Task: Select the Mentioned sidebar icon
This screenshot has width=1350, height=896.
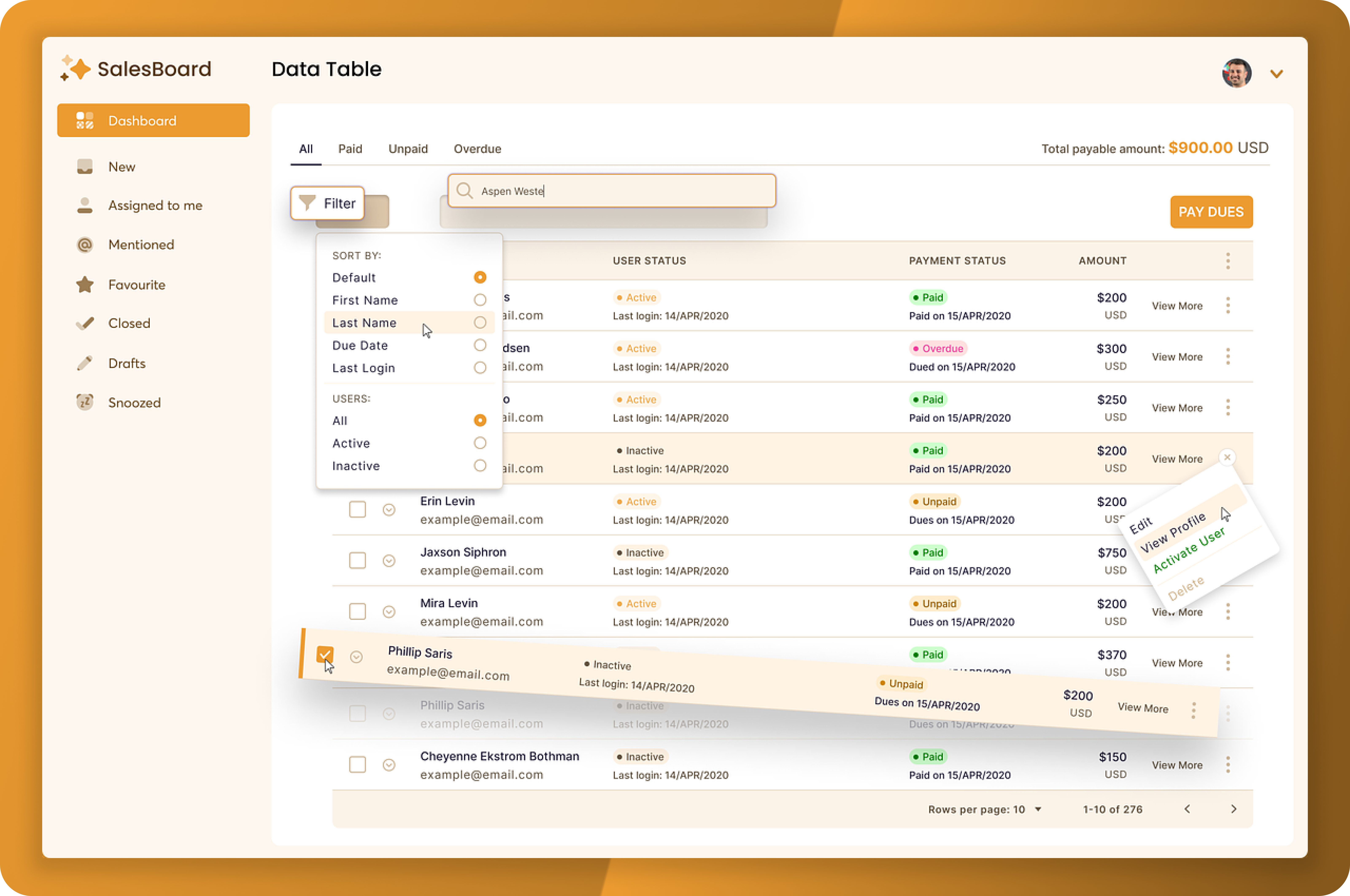Action: click(x=85, y=245)
